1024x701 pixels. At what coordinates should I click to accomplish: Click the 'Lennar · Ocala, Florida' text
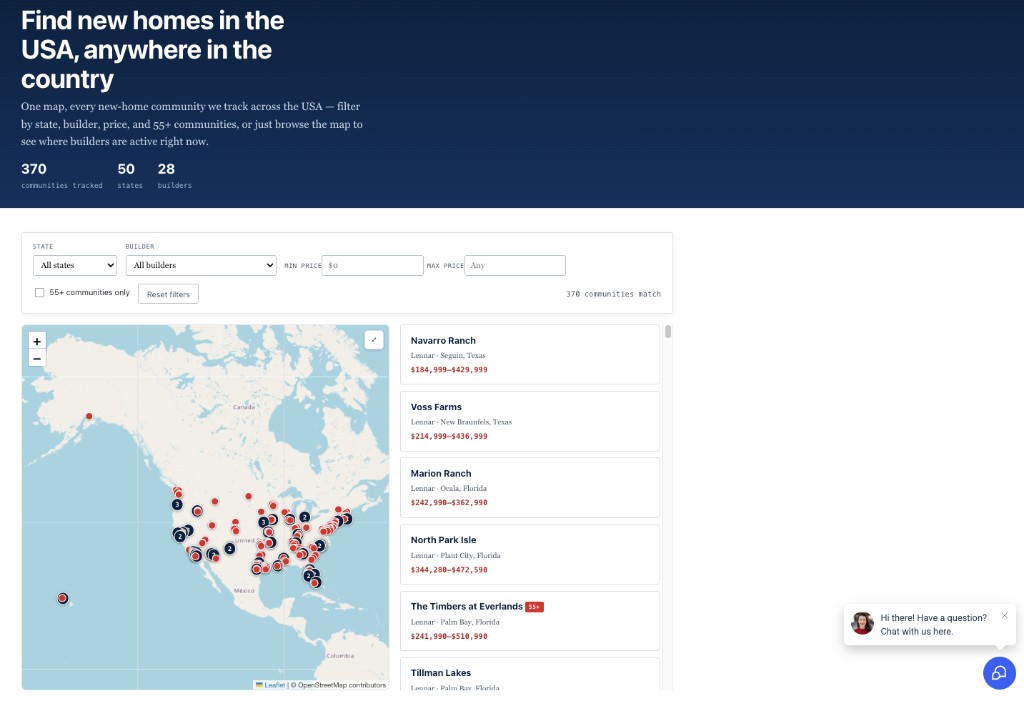(449, 489)
